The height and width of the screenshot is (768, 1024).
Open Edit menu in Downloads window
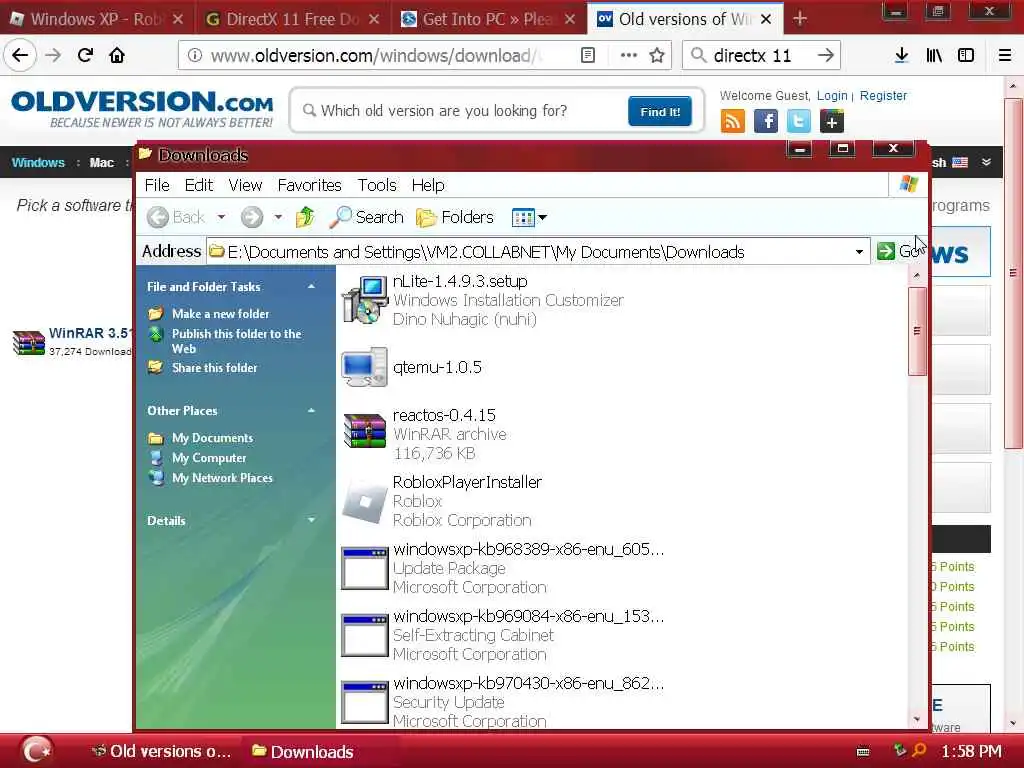tap(199, 185)
